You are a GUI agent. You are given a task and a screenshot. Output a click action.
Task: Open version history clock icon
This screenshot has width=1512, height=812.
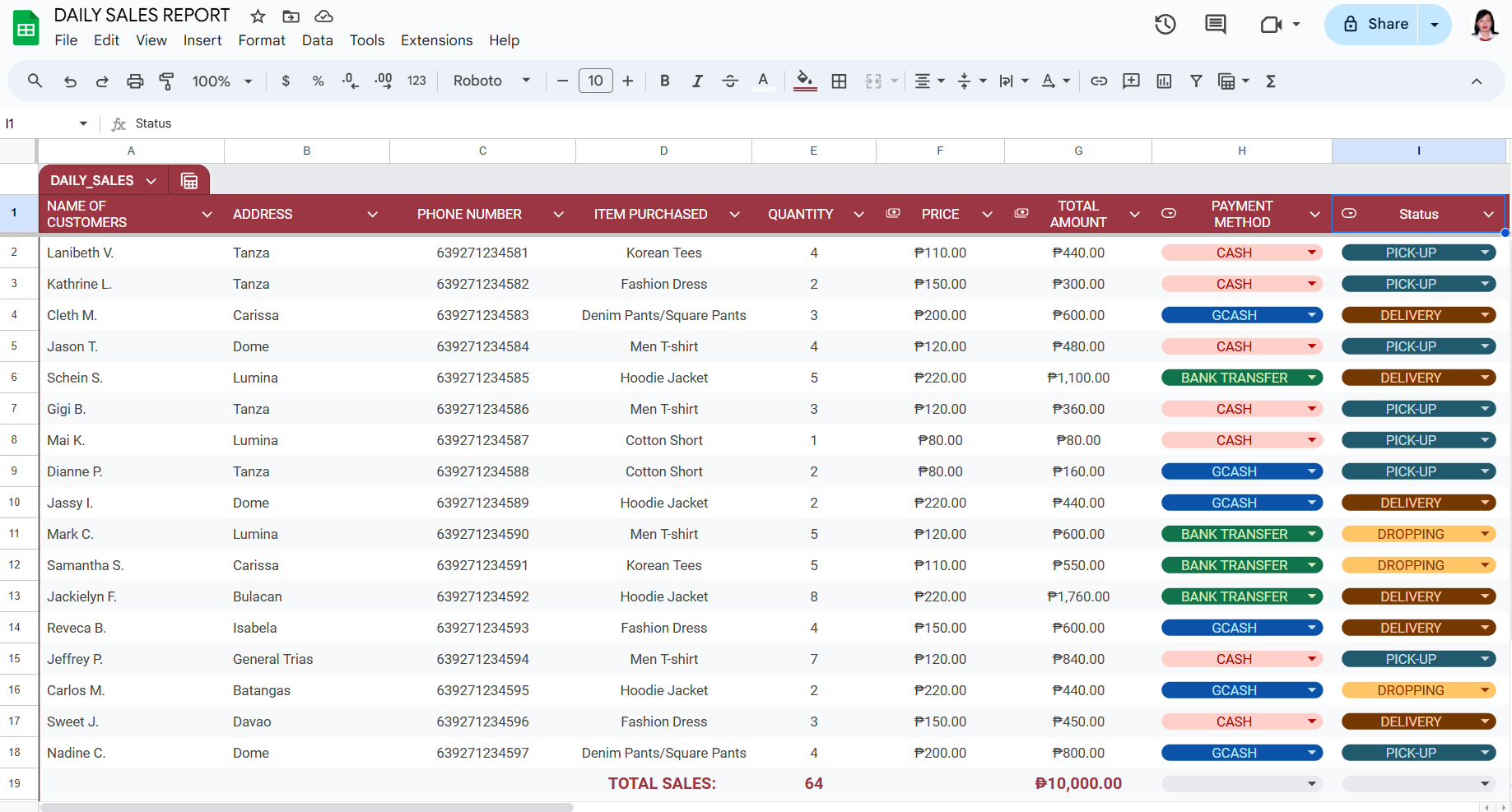[x=1165, y=25]
